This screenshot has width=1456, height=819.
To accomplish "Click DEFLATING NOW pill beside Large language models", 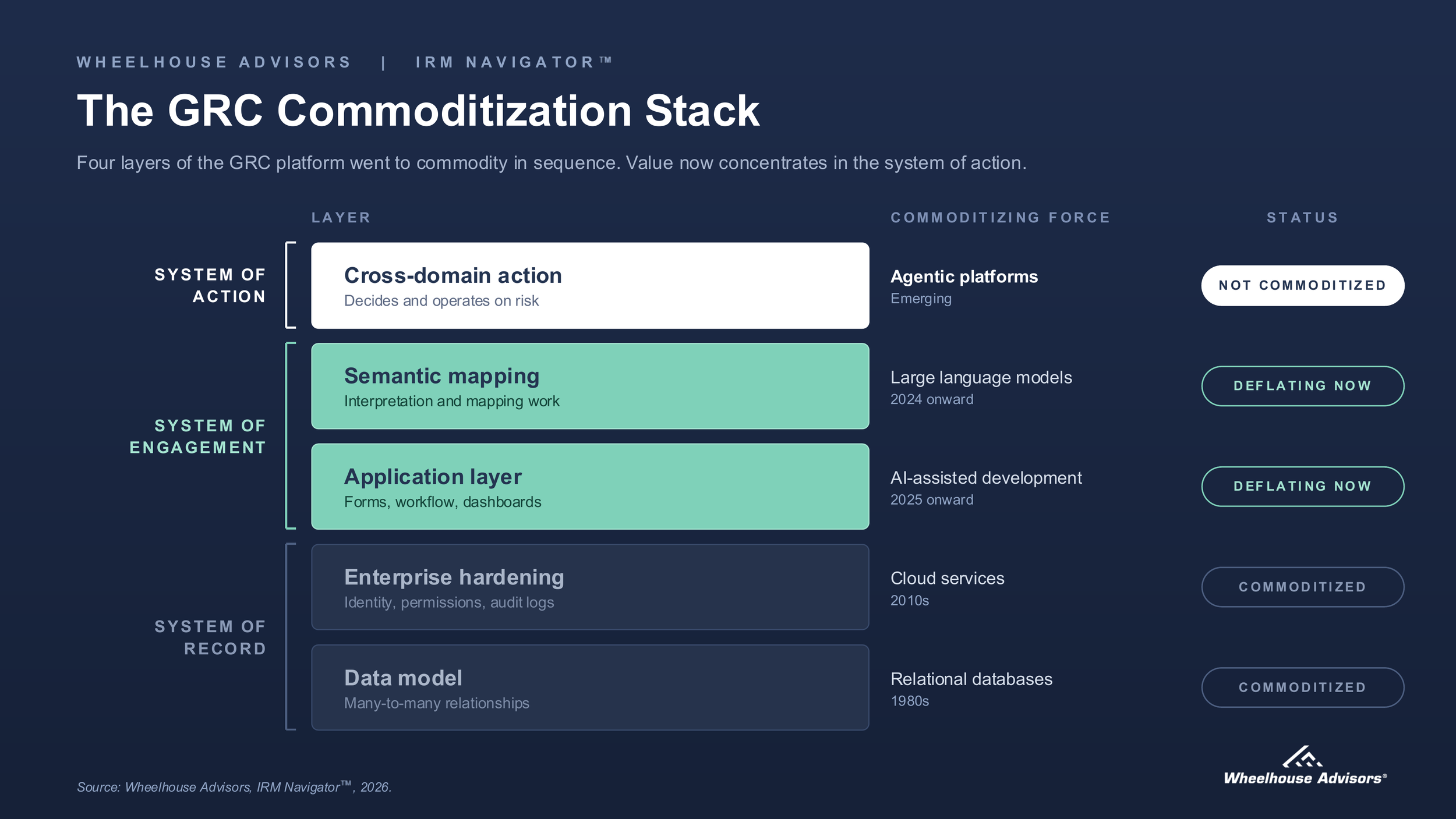I will [1303, 386].
